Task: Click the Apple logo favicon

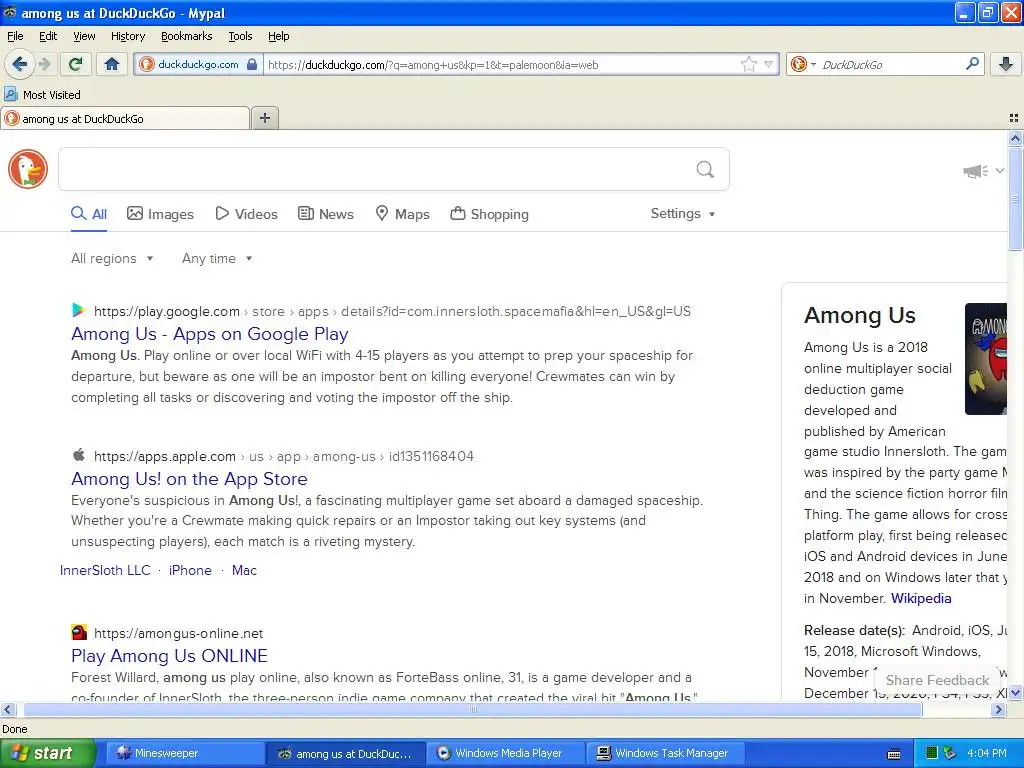Action: point(78,455)
